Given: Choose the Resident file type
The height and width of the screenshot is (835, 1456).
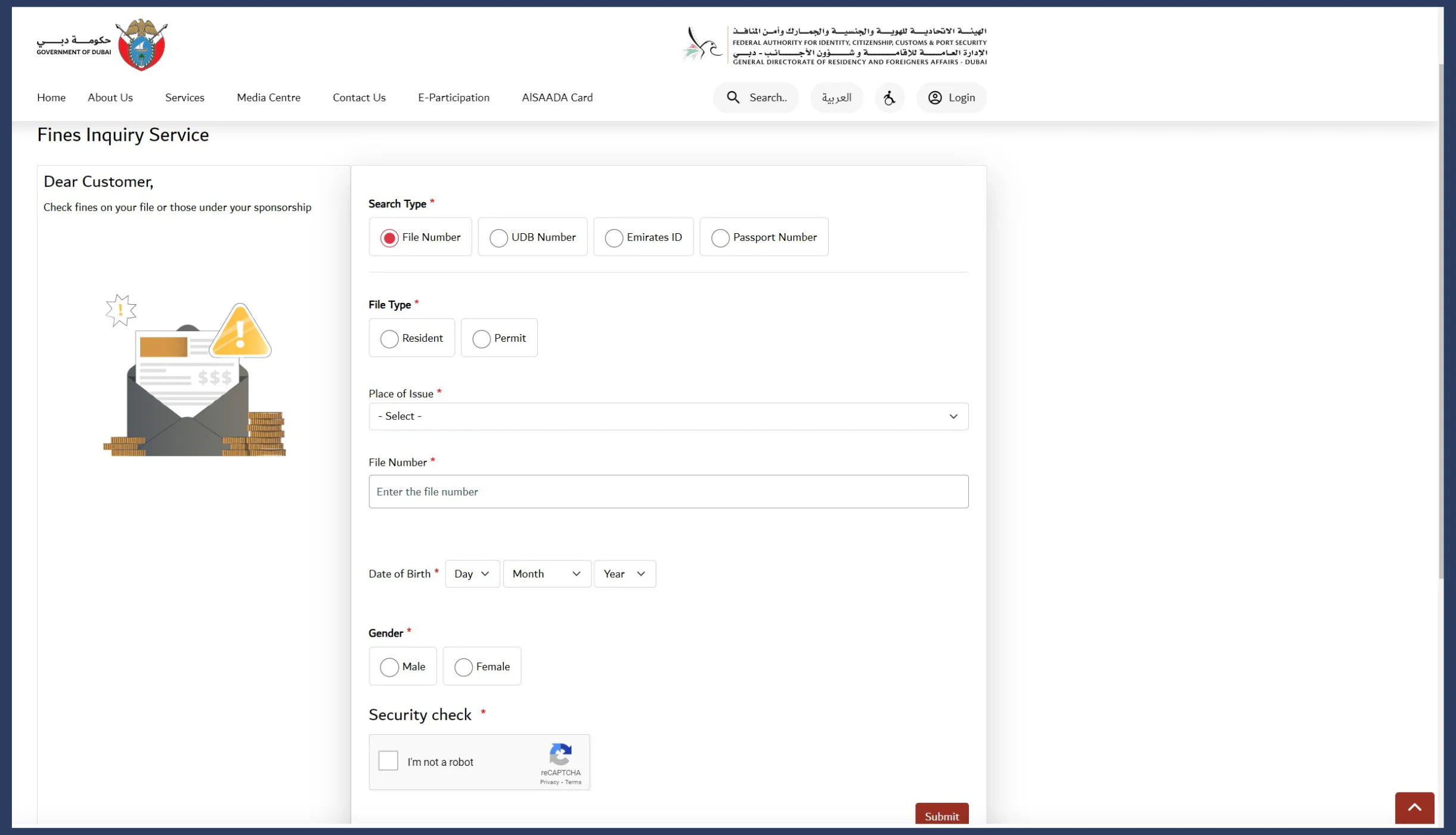Looking at the screenshot, I should tap(389, 339).
